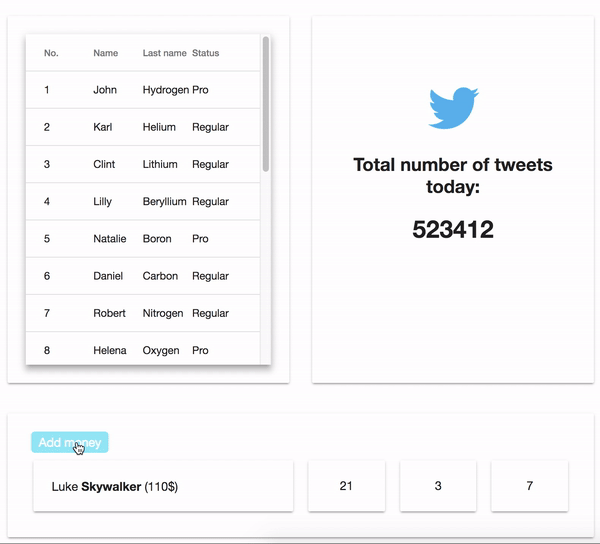Click the Status column header
Image resolution: width=600 pixels, height=544 pixels.
[x=205, y=53]
